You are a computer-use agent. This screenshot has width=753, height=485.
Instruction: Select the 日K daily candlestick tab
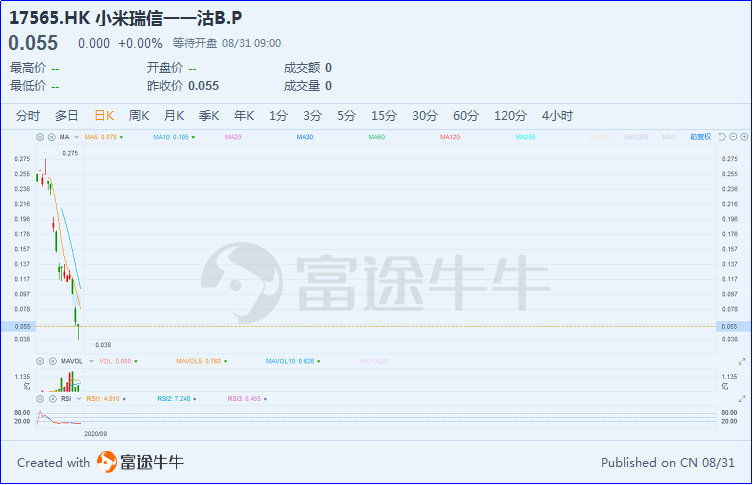pos(104,116)
